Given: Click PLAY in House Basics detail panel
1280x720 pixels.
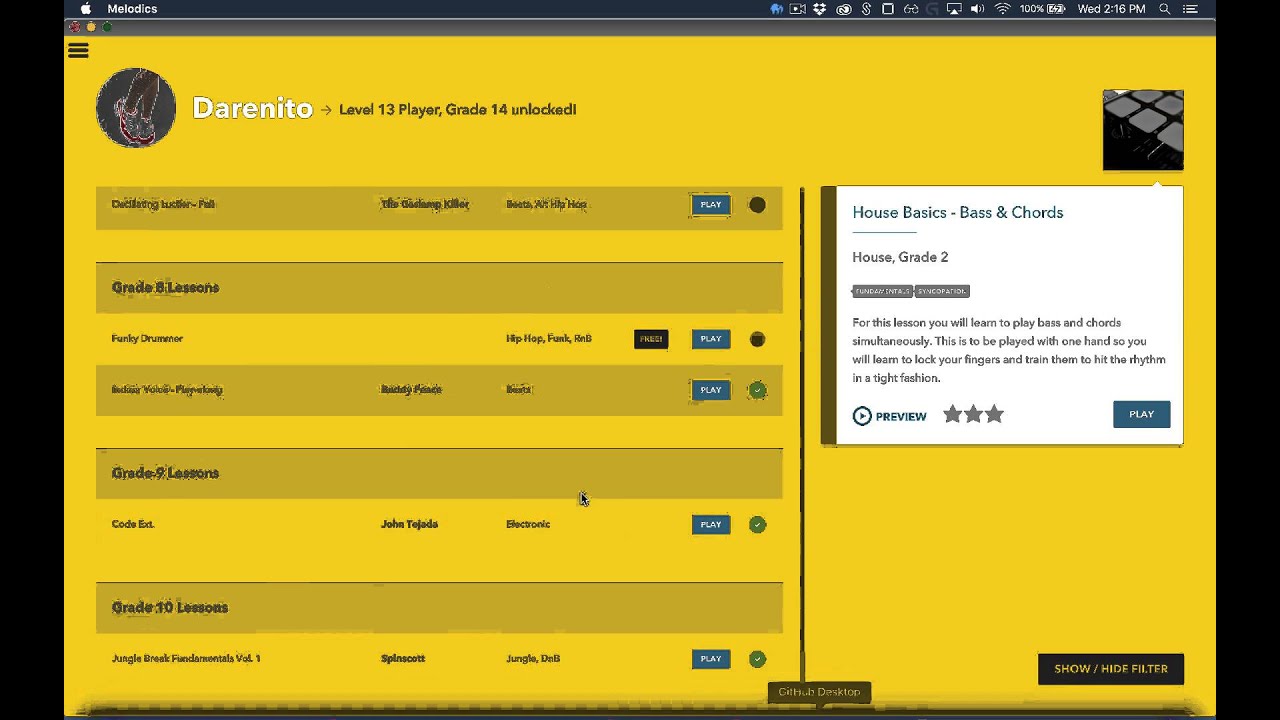Looking at the screenshot, I should [x=1141, y=414].
